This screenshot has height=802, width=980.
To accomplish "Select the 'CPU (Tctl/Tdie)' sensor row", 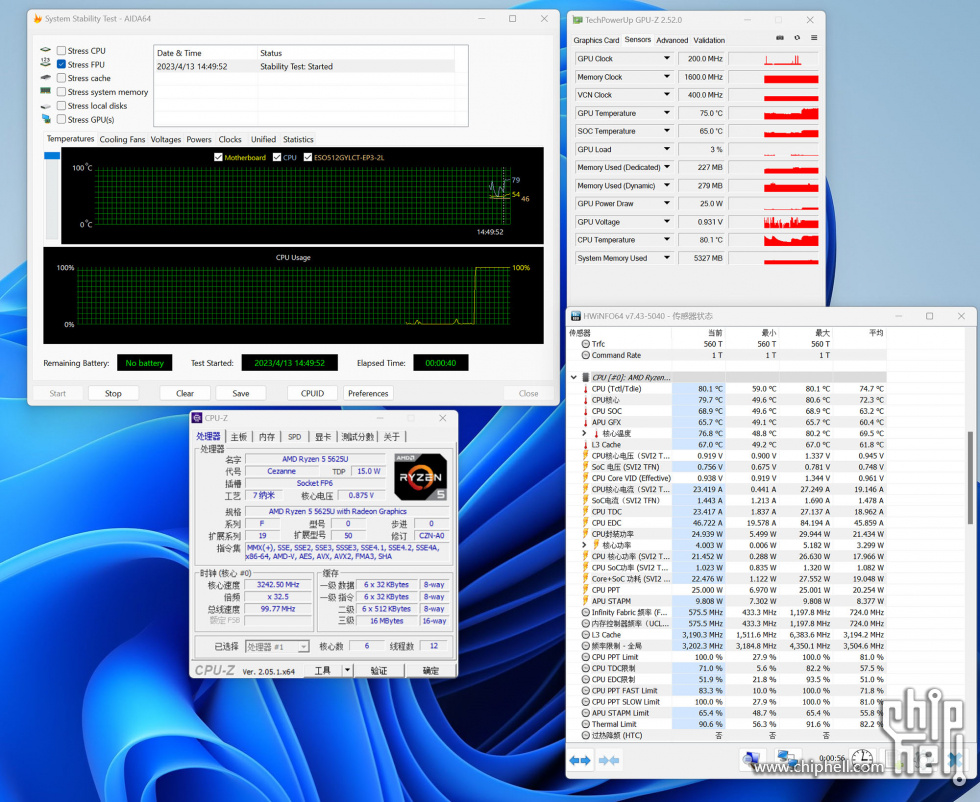I will point(729,389).
